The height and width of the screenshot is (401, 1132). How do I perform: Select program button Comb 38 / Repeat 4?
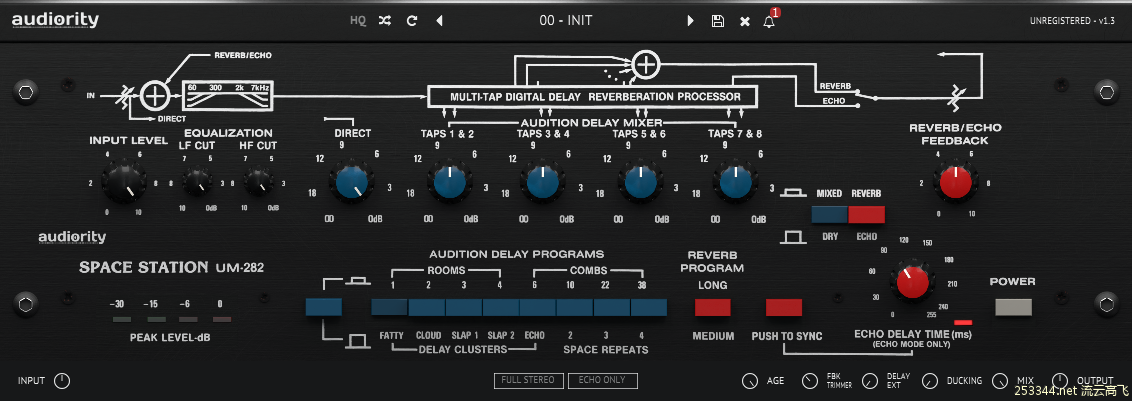[649, 307]
